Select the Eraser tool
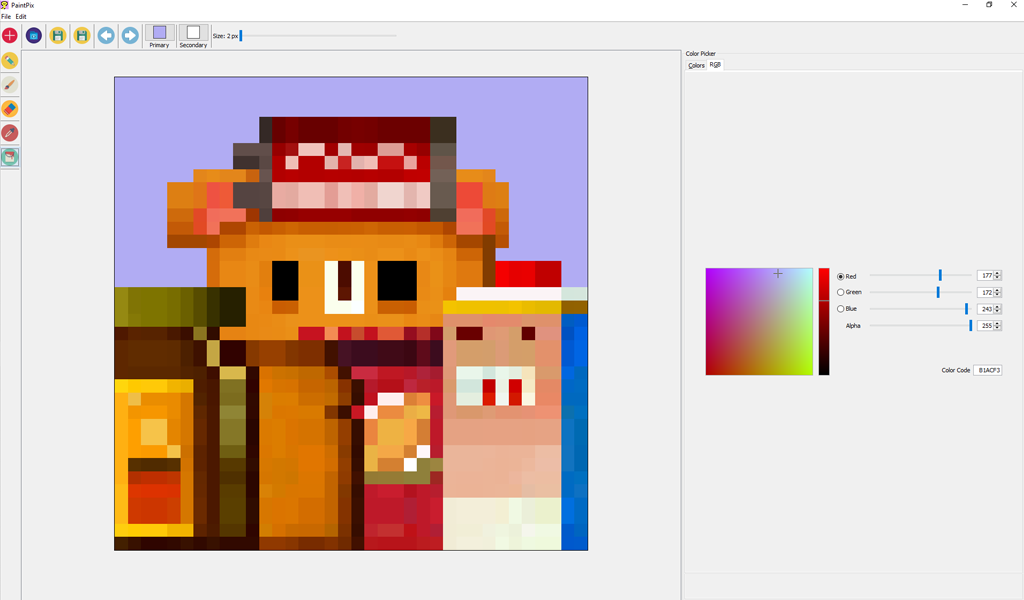 pos(10,109)
